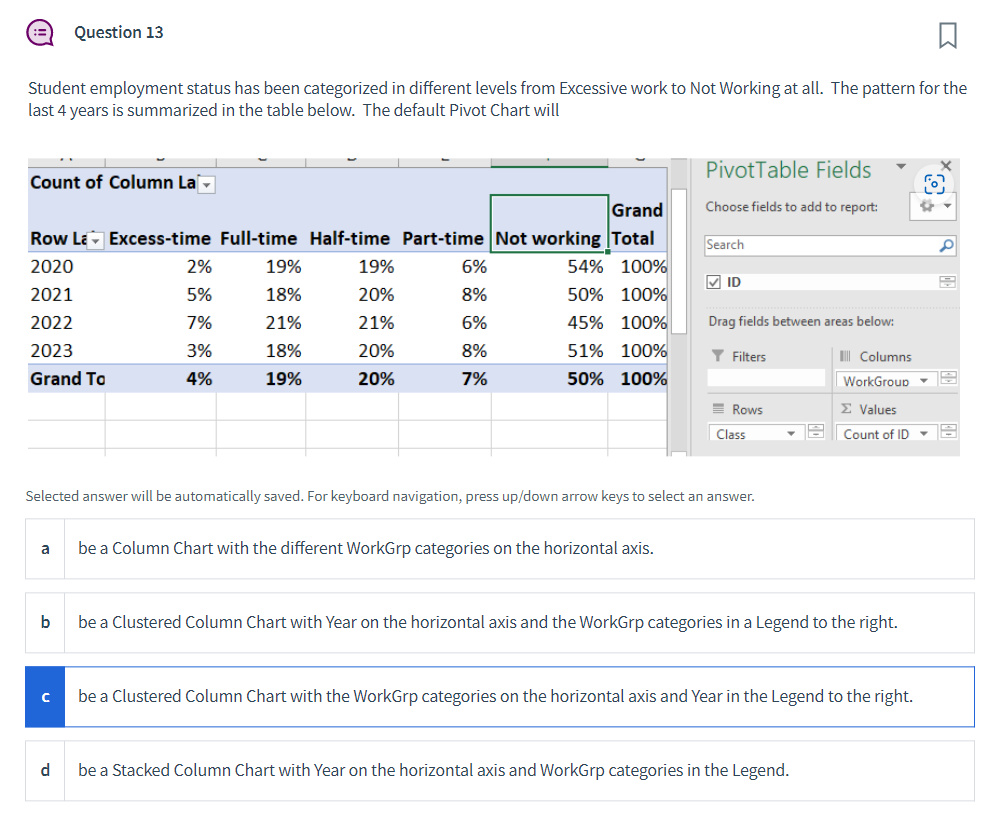Click the Filters funnel icon
This screenshot has width=999, height=814.
pos(718,354)
